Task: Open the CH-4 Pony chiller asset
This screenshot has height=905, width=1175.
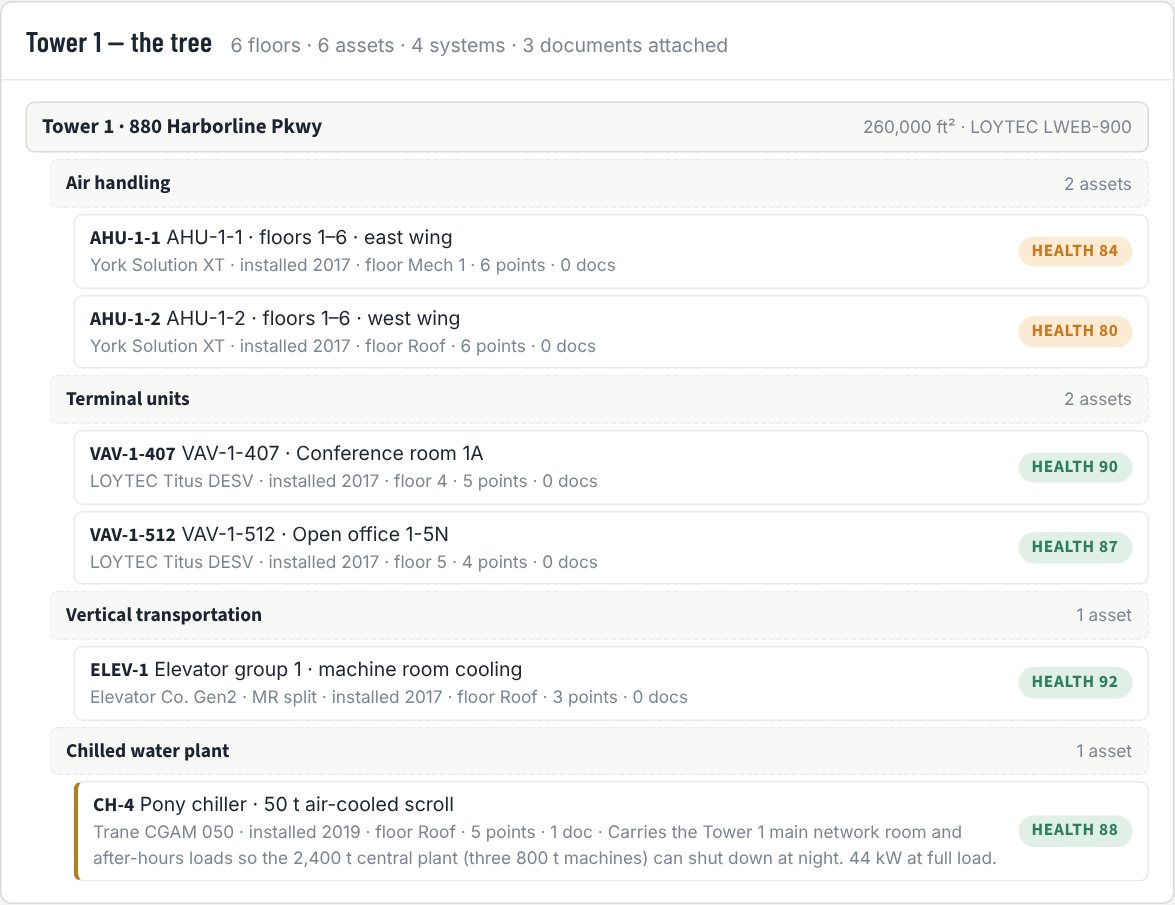Action: pyautogui.click(x=611, y=831)
